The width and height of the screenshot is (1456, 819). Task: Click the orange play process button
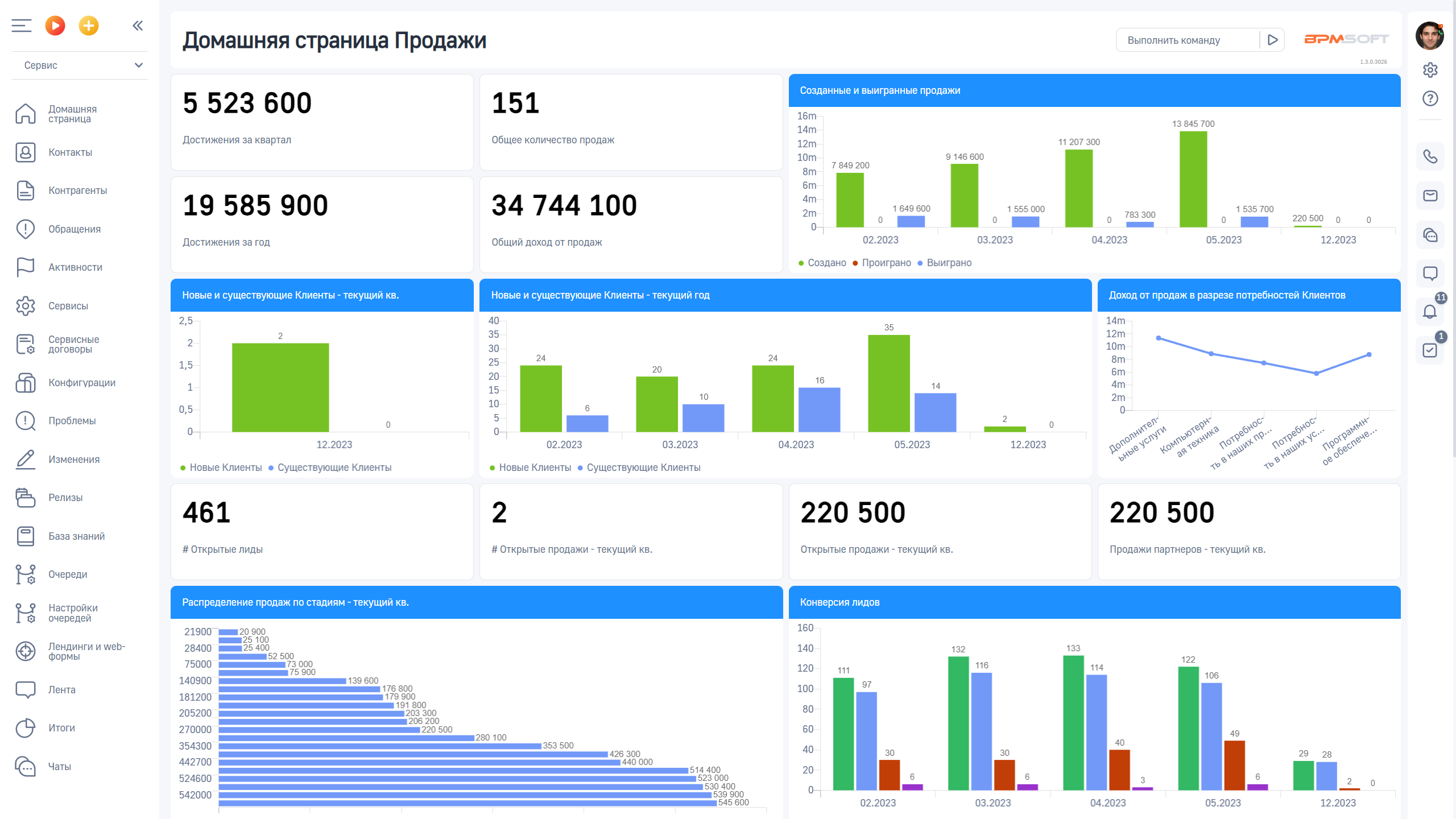pos(55,26)
